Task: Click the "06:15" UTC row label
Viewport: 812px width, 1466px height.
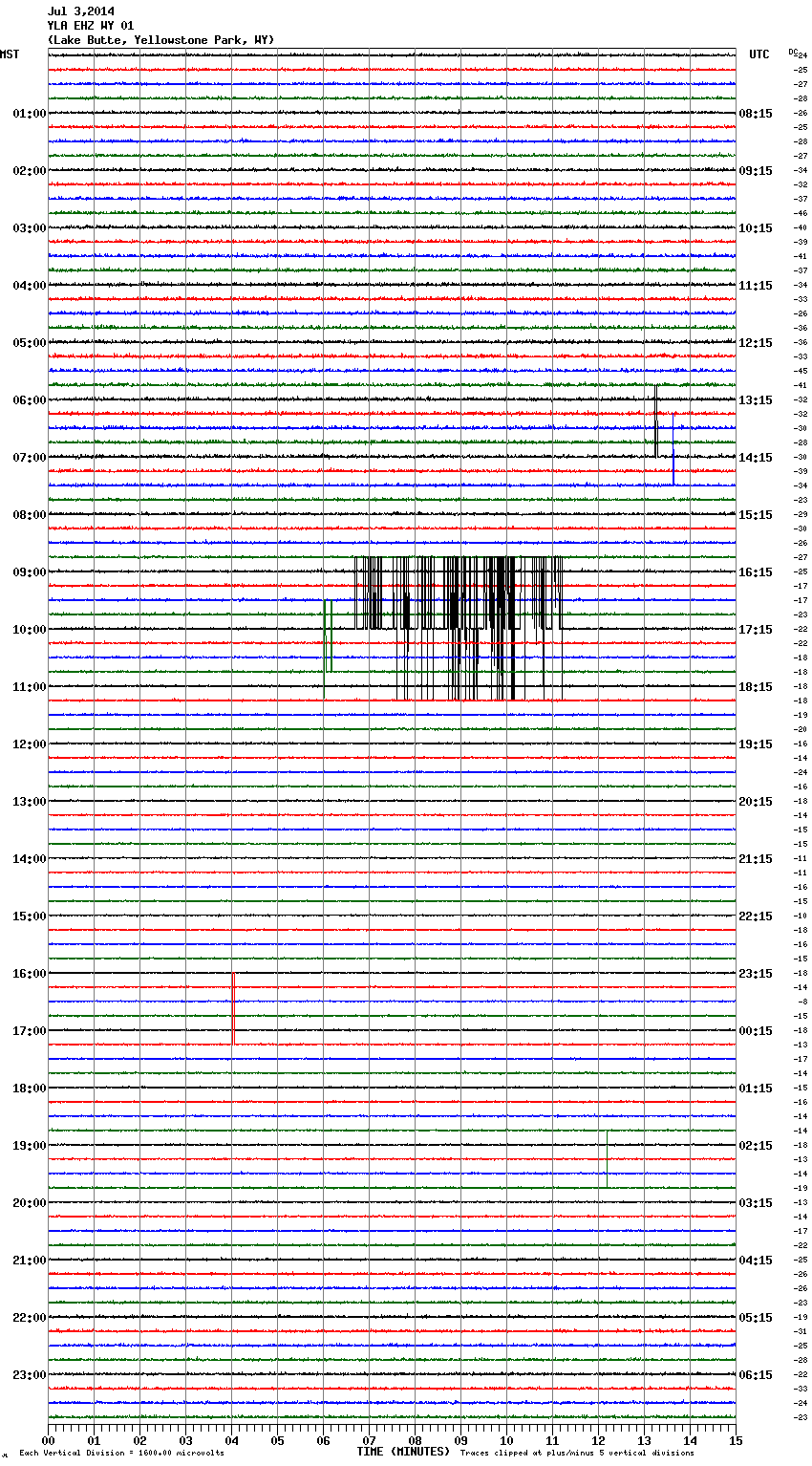Action: (756, 1375)
